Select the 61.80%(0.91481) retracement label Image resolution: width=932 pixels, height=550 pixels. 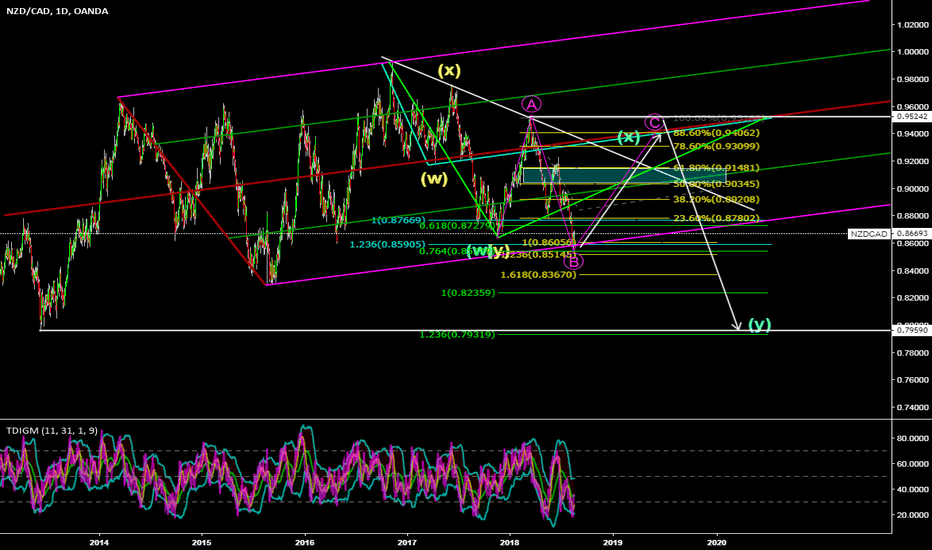coord(716,168)
